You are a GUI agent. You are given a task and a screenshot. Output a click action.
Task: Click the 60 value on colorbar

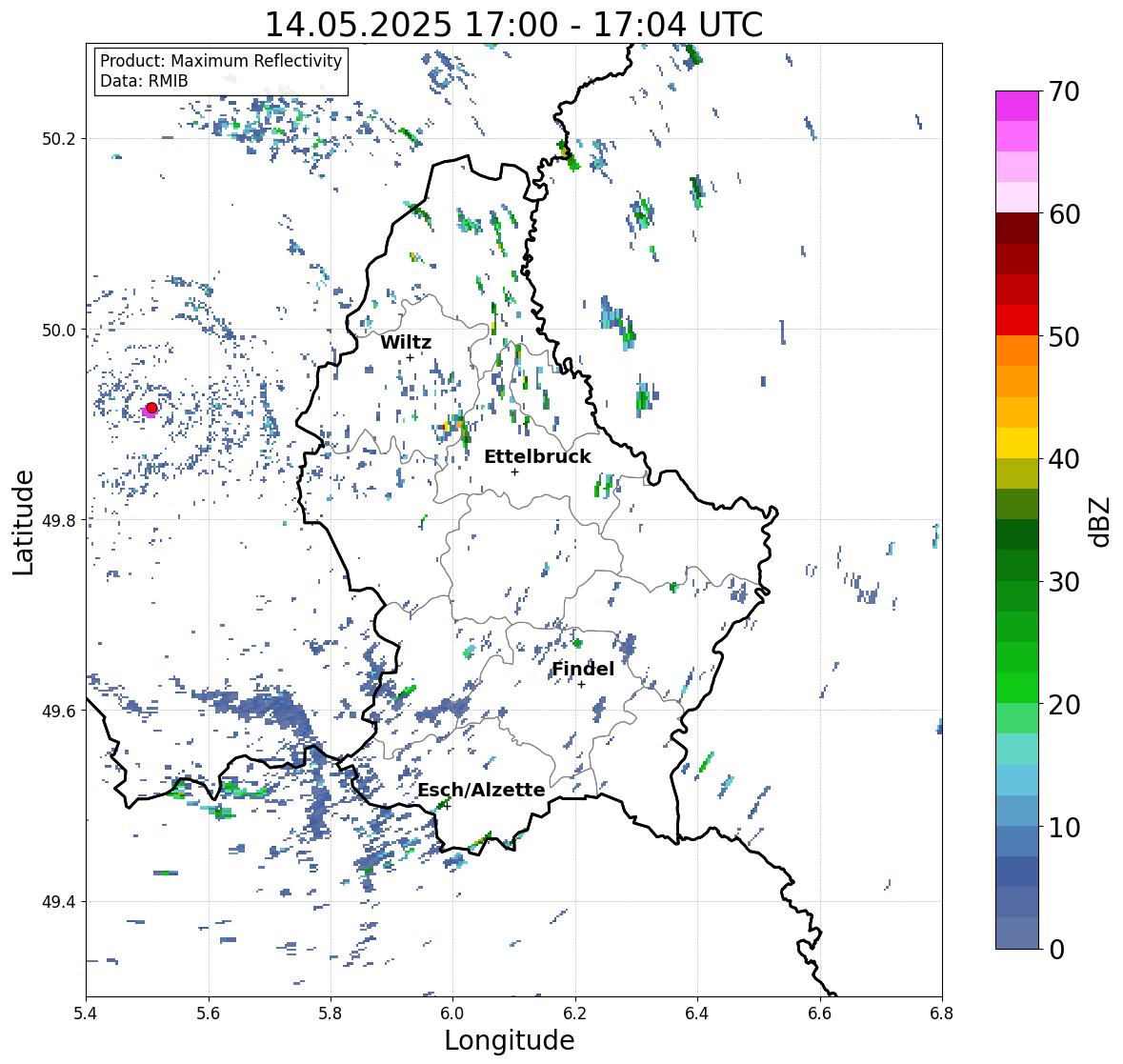pyautogui.click(x=1064, y=214)
